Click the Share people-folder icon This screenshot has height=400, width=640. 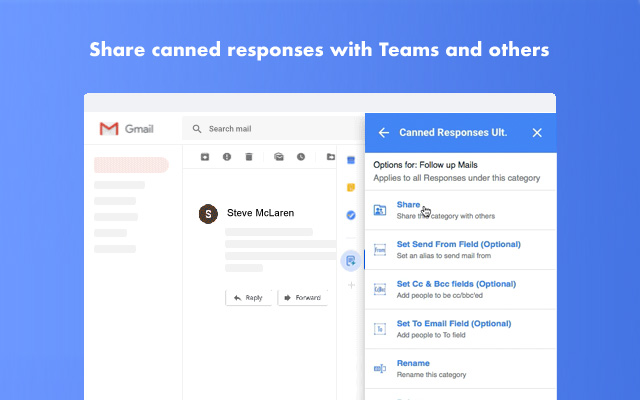380,210
